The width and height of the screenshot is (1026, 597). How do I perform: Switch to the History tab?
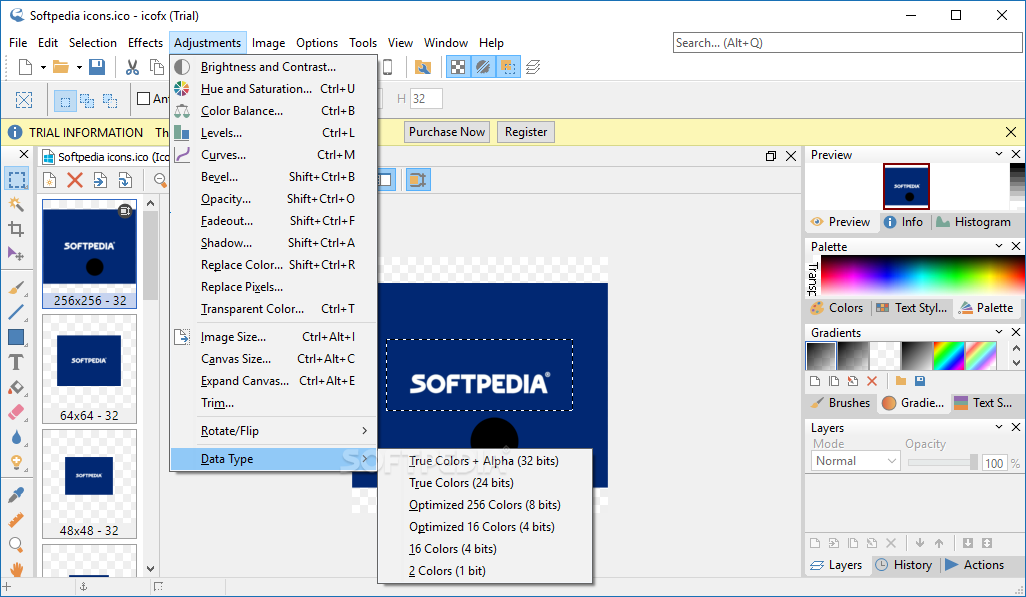904,565
